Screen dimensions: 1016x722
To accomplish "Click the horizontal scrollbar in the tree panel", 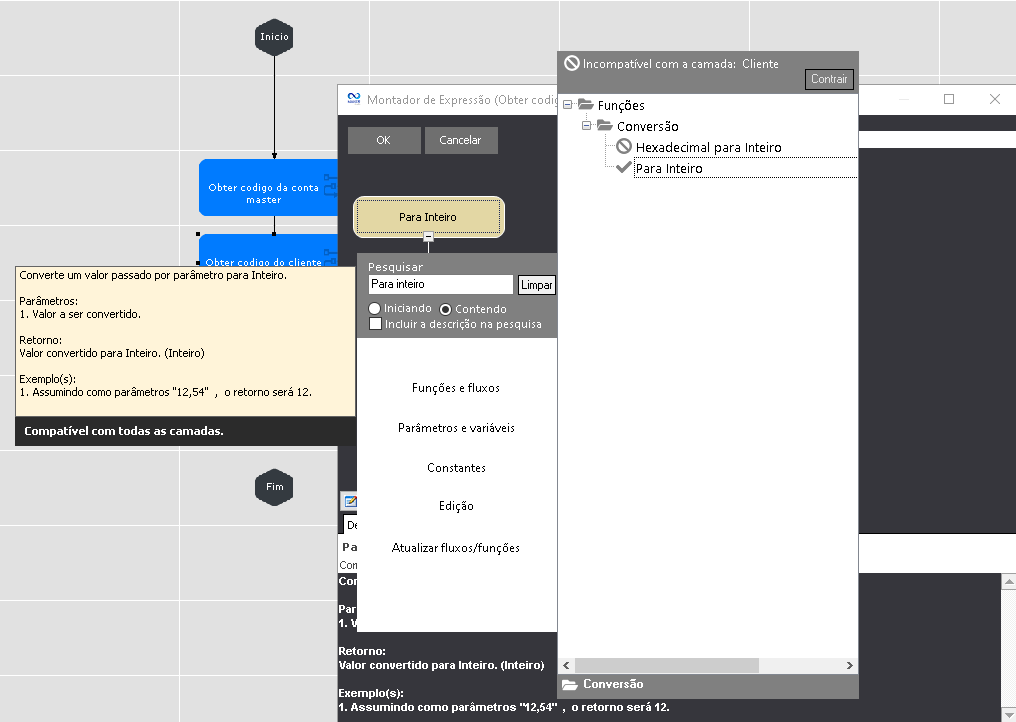I will point(667,665).
